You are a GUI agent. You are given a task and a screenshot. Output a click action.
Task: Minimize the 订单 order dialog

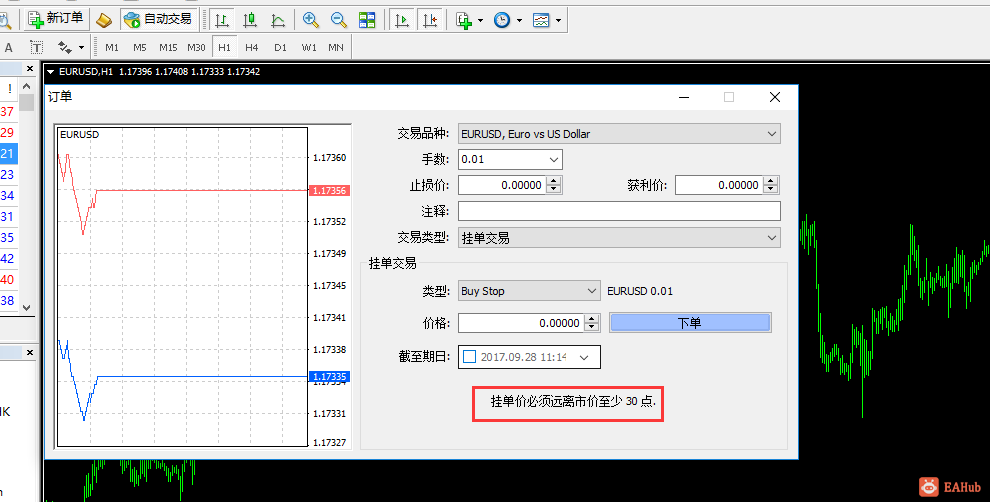click(x=684, y=97)
